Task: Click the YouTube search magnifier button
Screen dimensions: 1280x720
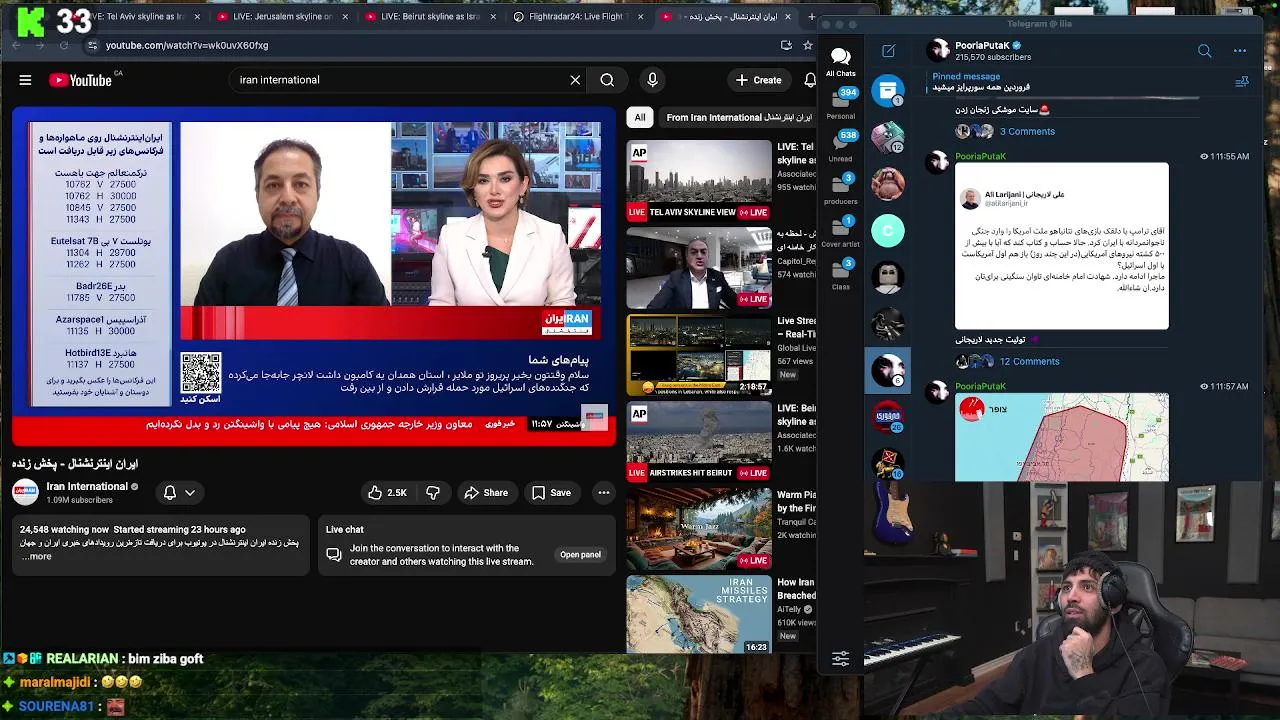Action: coord(607,80)
